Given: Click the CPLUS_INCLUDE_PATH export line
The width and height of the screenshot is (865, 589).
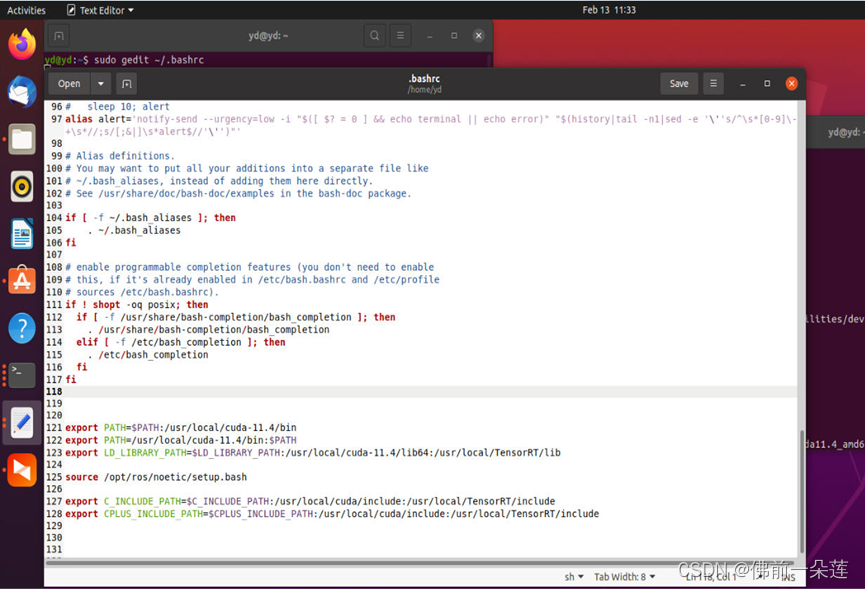Looking at the screenshot, I should (332, 514).
